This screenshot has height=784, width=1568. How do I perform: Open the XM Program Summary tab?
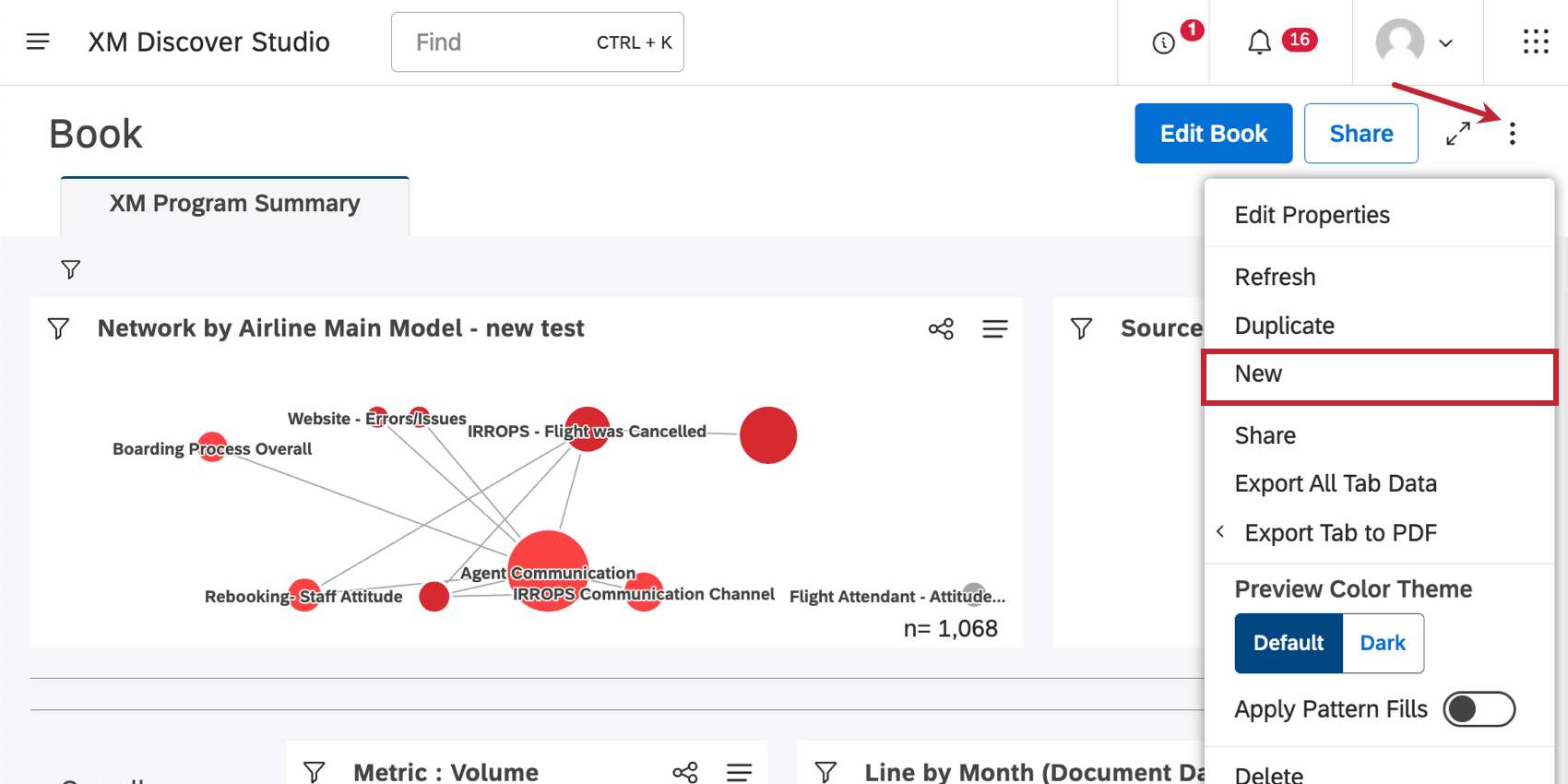(234, 204)
